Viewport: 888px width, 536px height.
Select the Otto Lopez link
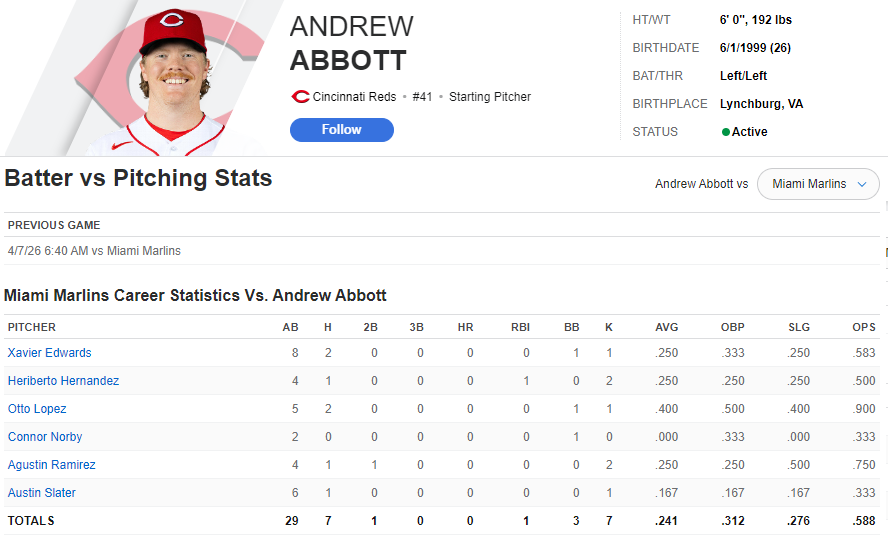(x=36, y=409)
